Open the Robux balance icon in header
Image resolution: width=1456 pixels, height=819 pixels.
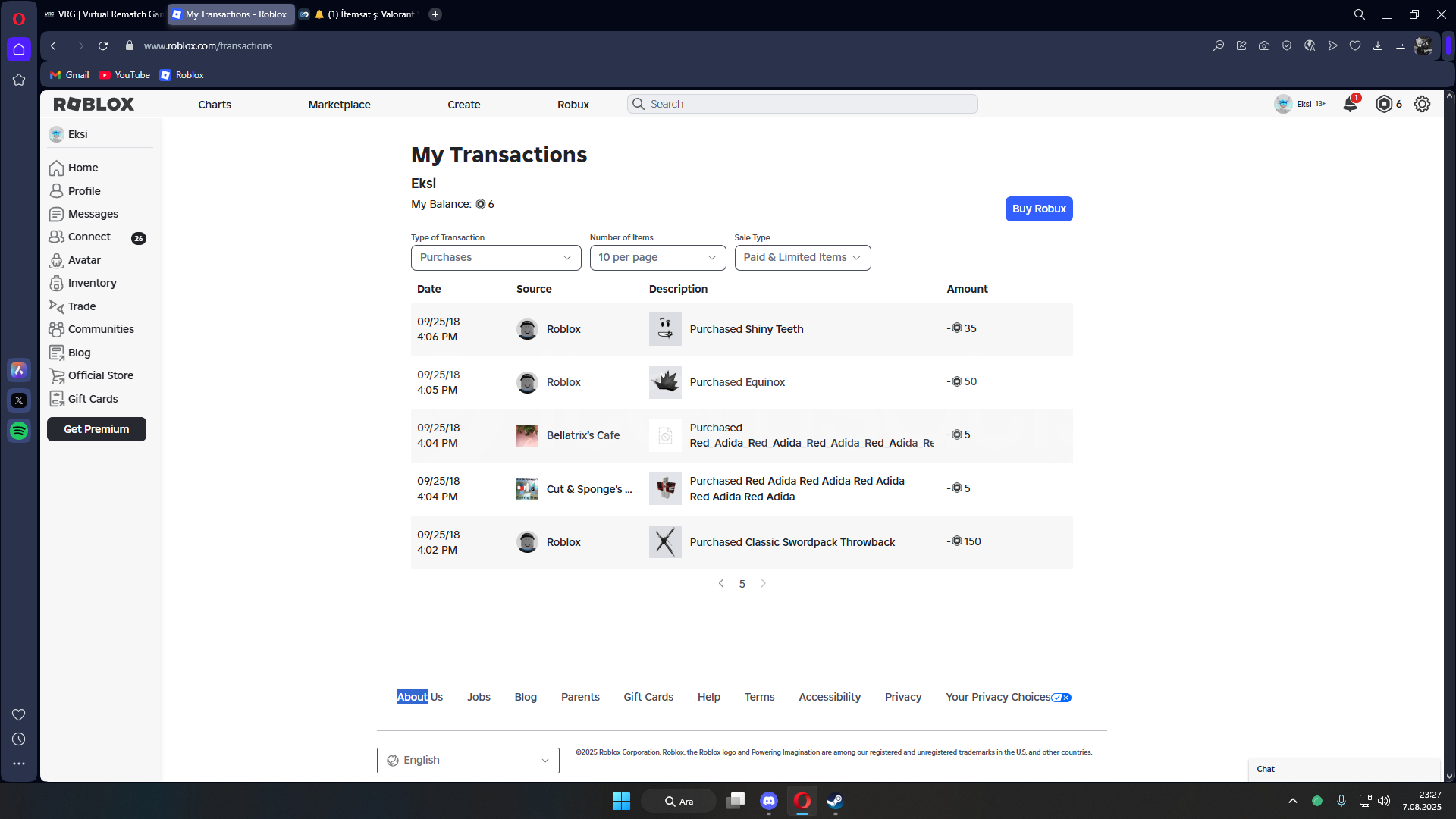(1384, 104)
